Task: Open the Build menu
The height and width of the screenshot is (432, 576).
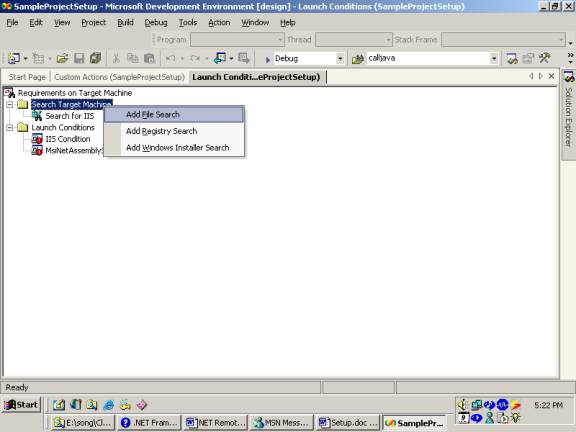Action: point(125,23)
